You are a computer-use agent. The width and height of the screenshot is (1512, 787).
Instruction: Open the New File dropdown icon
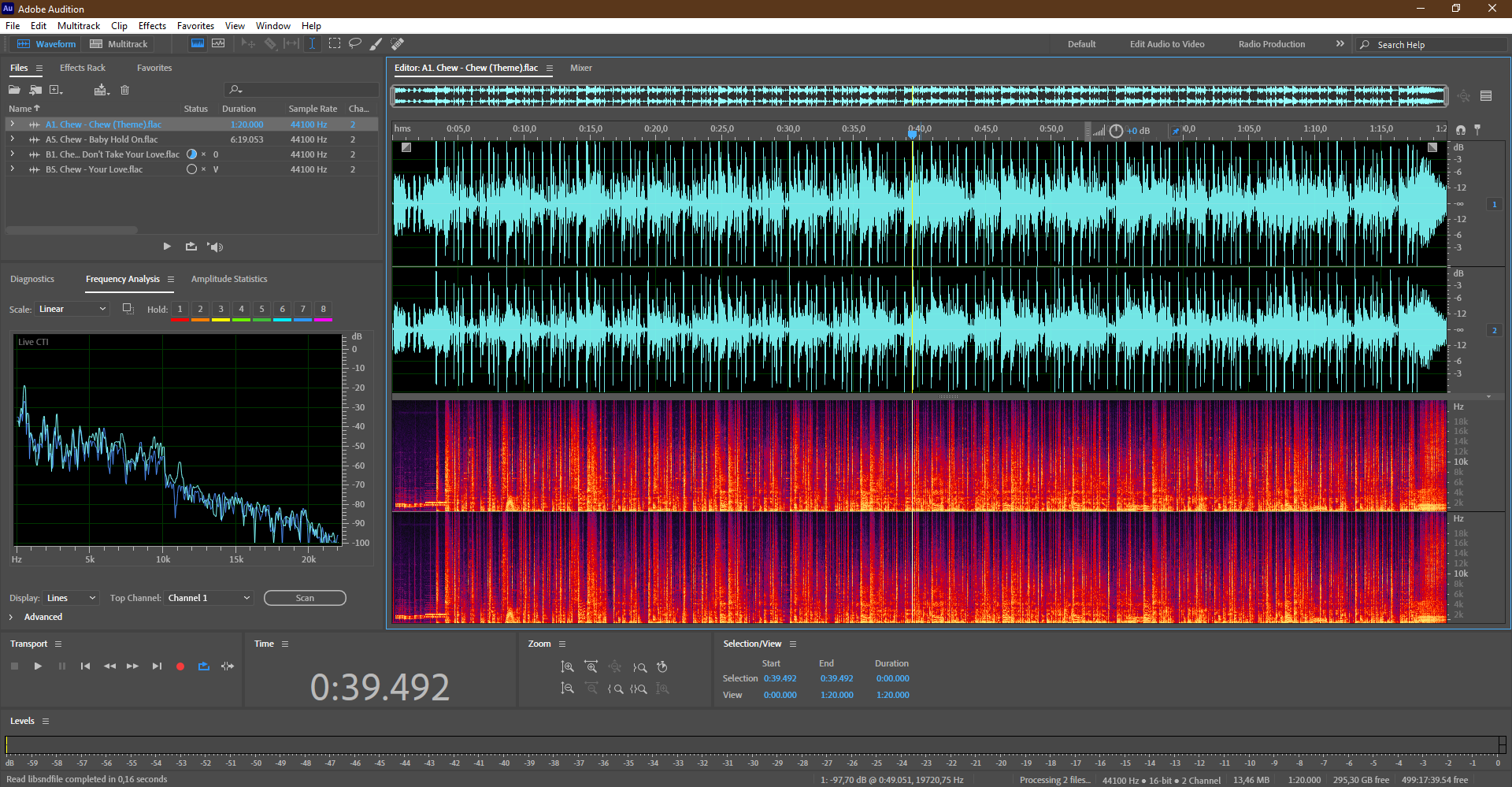(x=56, y=90)
